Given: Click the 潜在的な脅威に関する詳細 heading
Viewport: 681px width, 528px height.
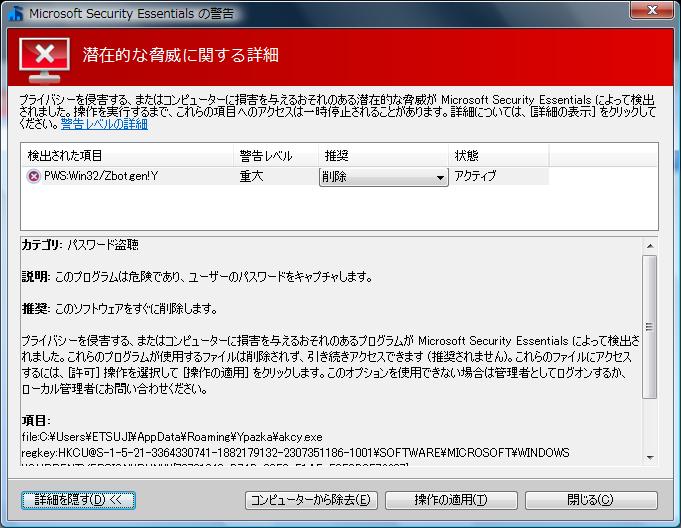Looking at the screenshot, I should pyautogui.click(x=180, y=55).
